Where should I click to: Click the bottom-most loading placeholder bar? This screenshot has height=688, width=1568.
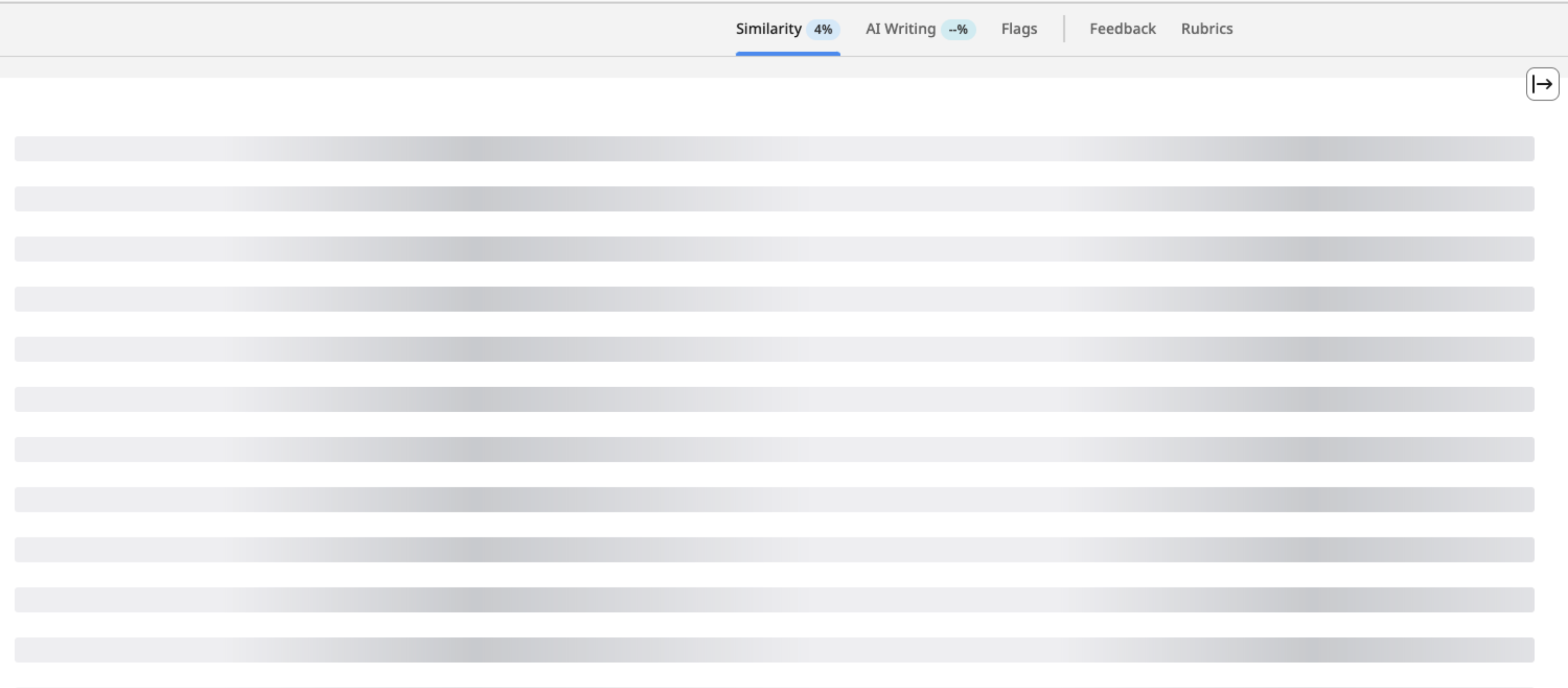point(774,650)
